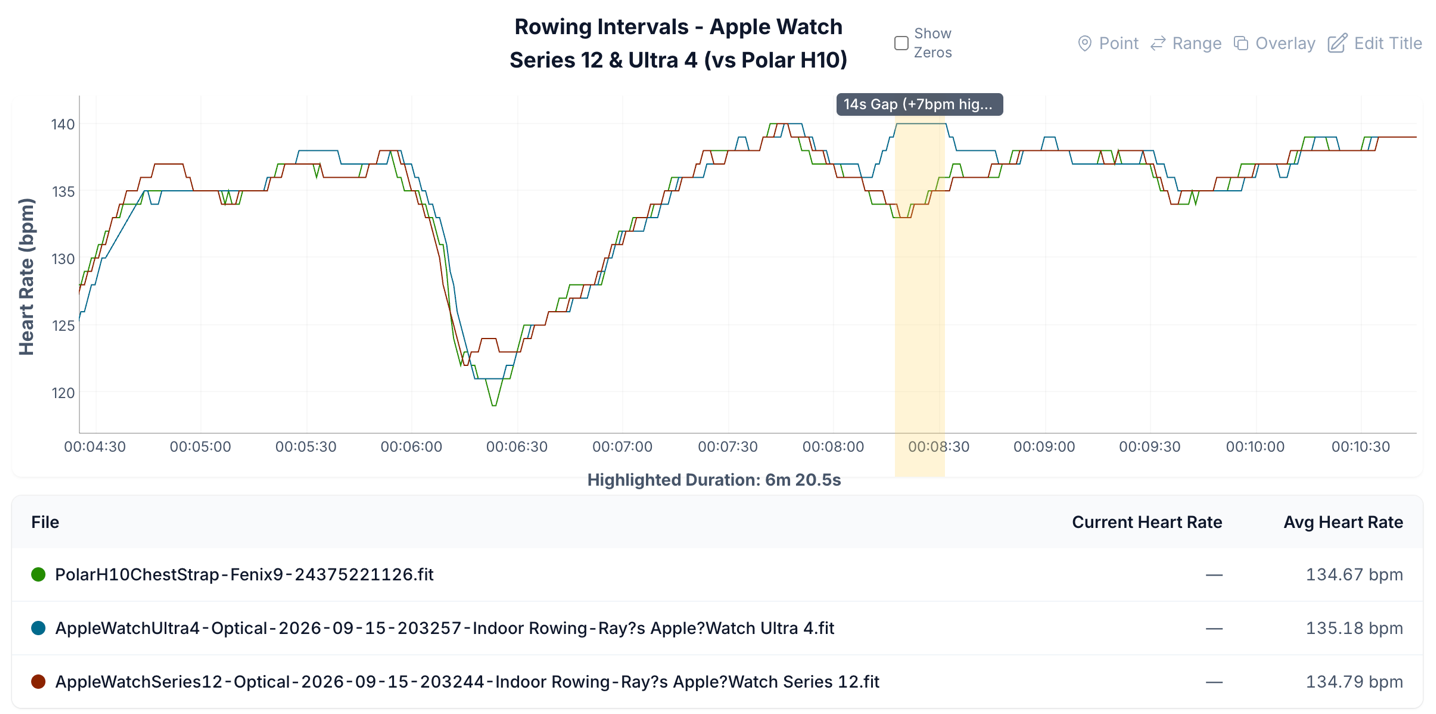Click the Point map-pin icon
Image resolution: width=1436 pixels, height=714 pixels.
1084,43
